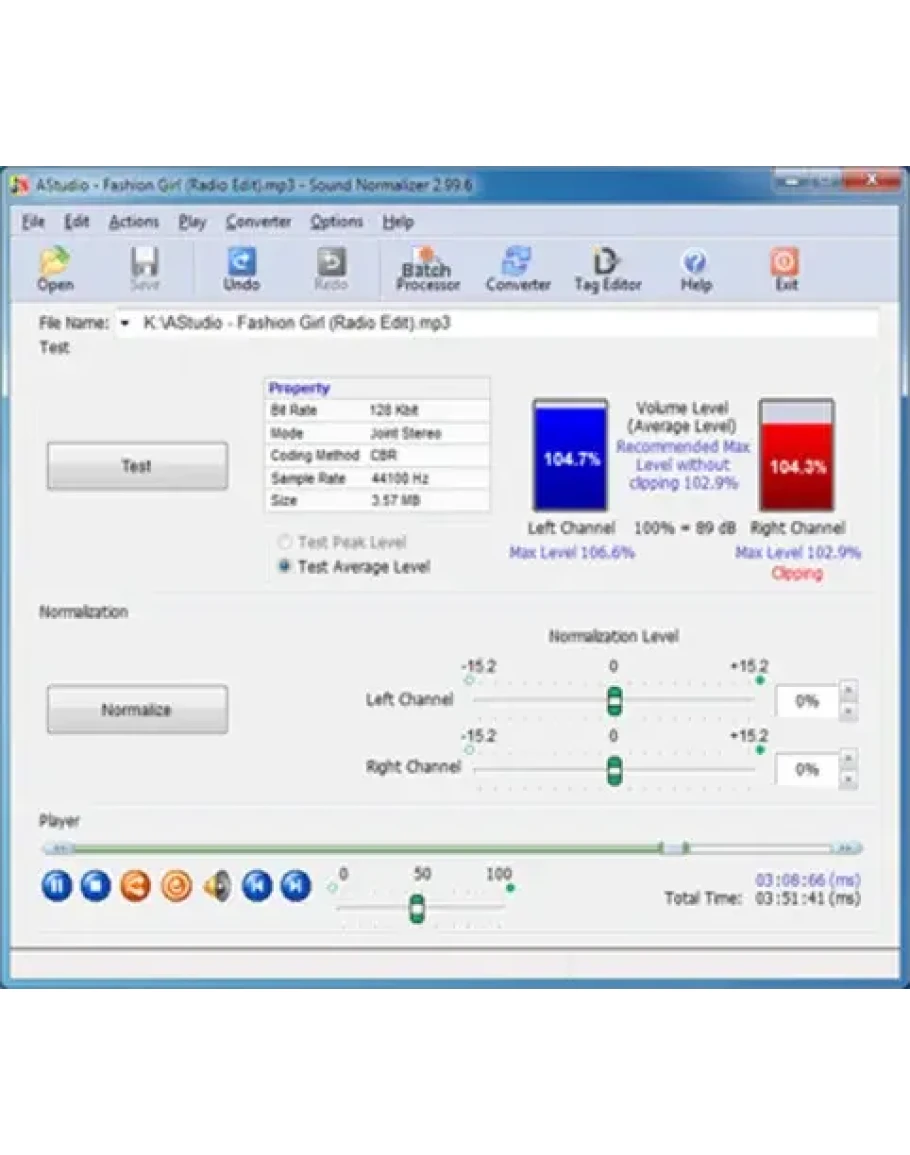Stop playback using the stop button
Image resolution: width=910 pixels, height=1155 pixels.
(x=95, y=885)
